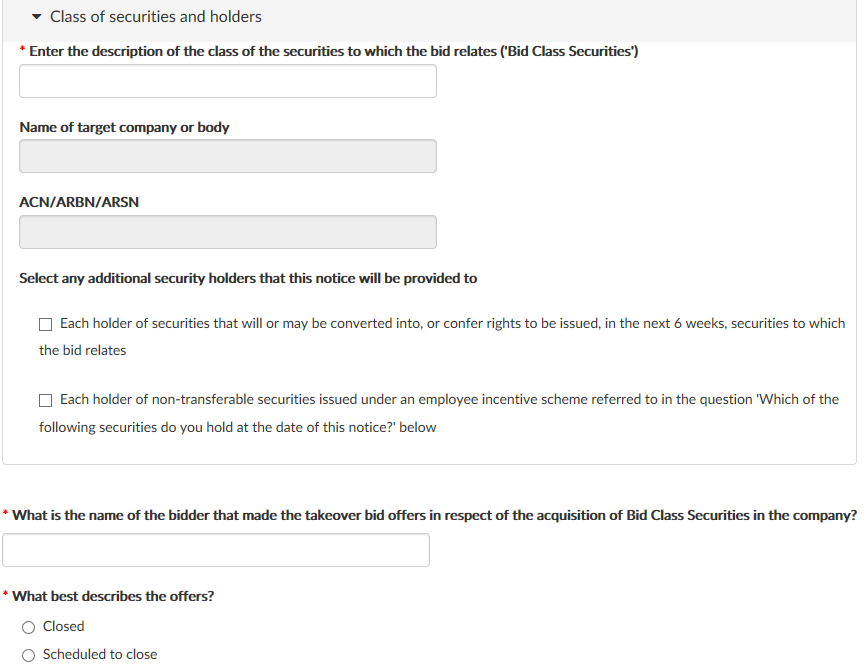Click the 'Name of target company or body' label
Viewport: 867px width, 671px height.
point(124,127)
